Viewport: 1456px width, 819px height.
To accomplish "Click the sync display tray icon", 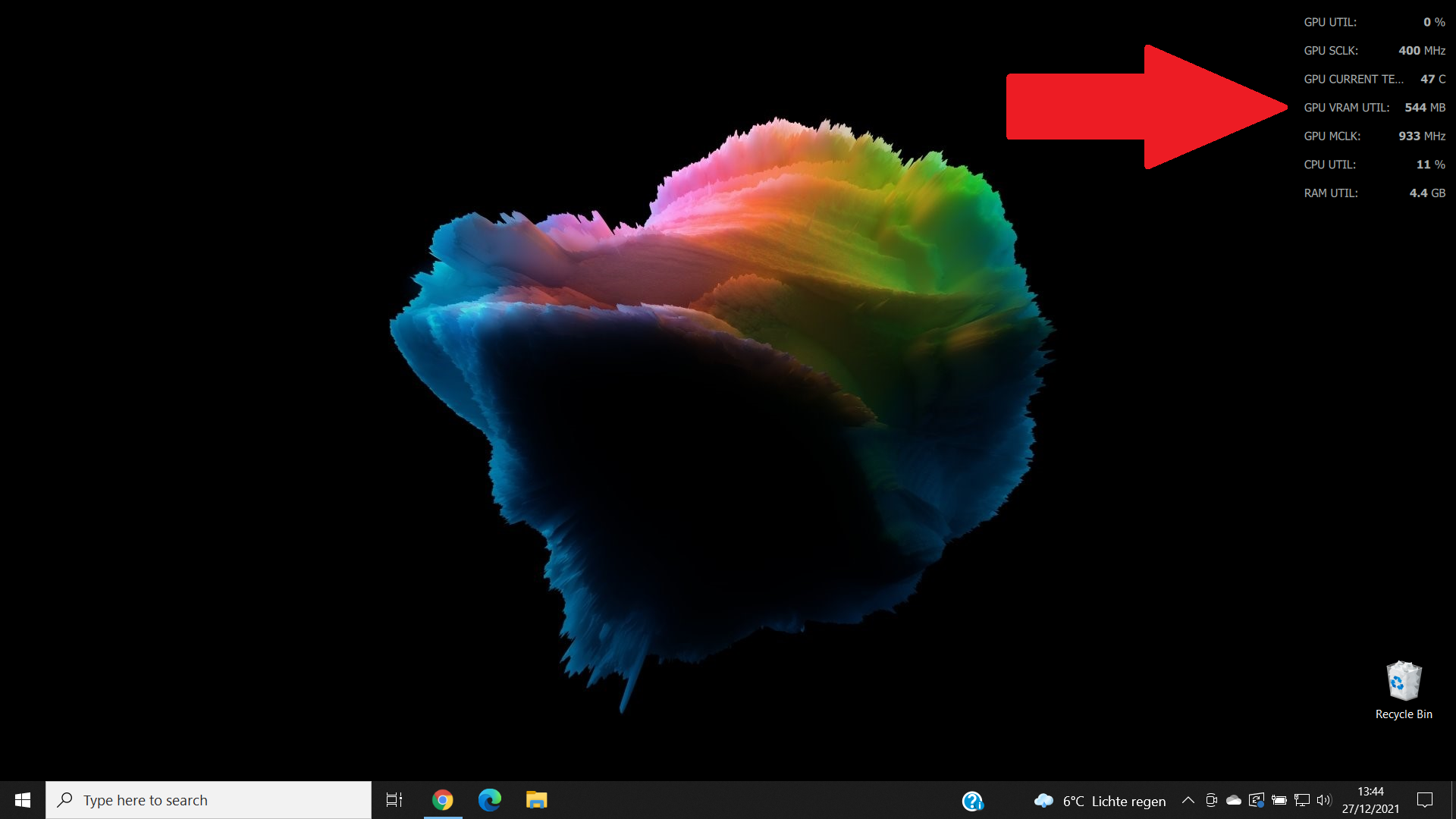I will coord(1257,800).
